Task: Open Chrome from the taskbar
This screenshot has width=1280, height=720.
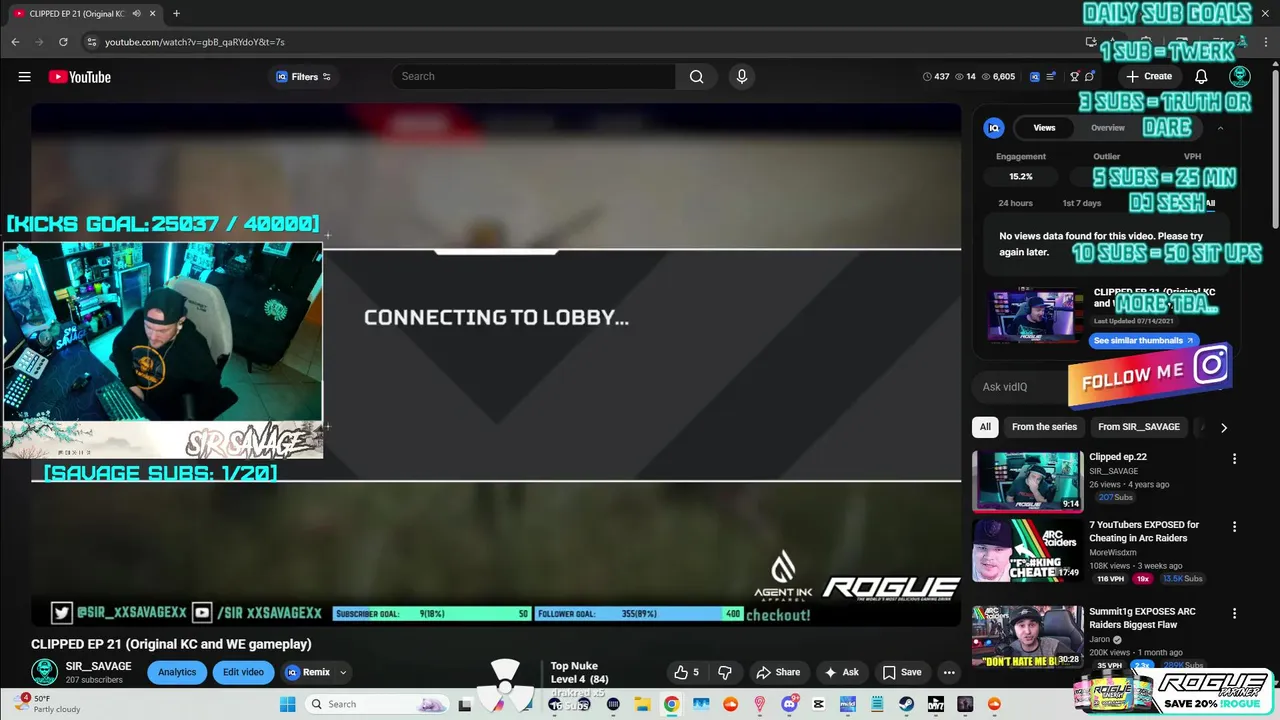Action: click(x=671, y=704)
